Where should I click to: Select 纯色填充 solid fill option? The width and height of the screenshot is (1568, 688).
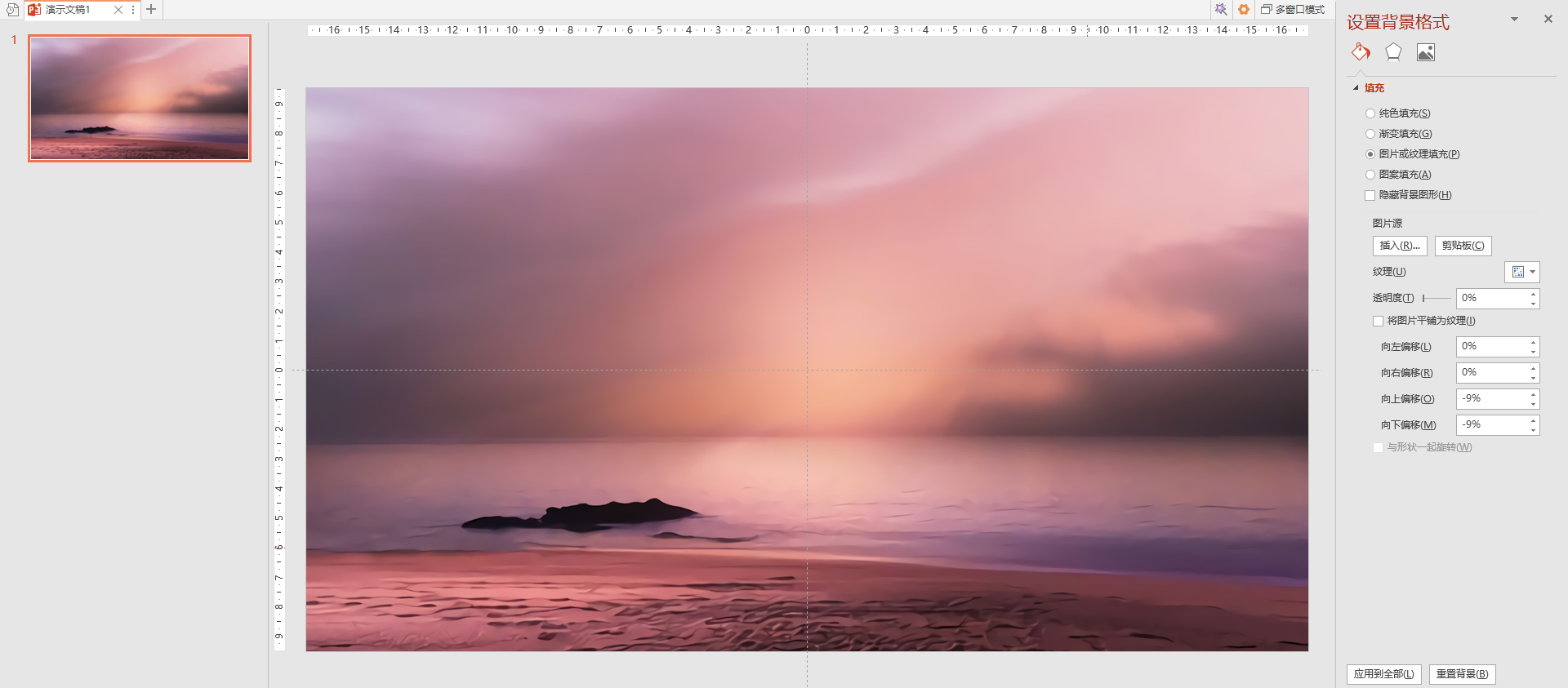coord(1370,113)
